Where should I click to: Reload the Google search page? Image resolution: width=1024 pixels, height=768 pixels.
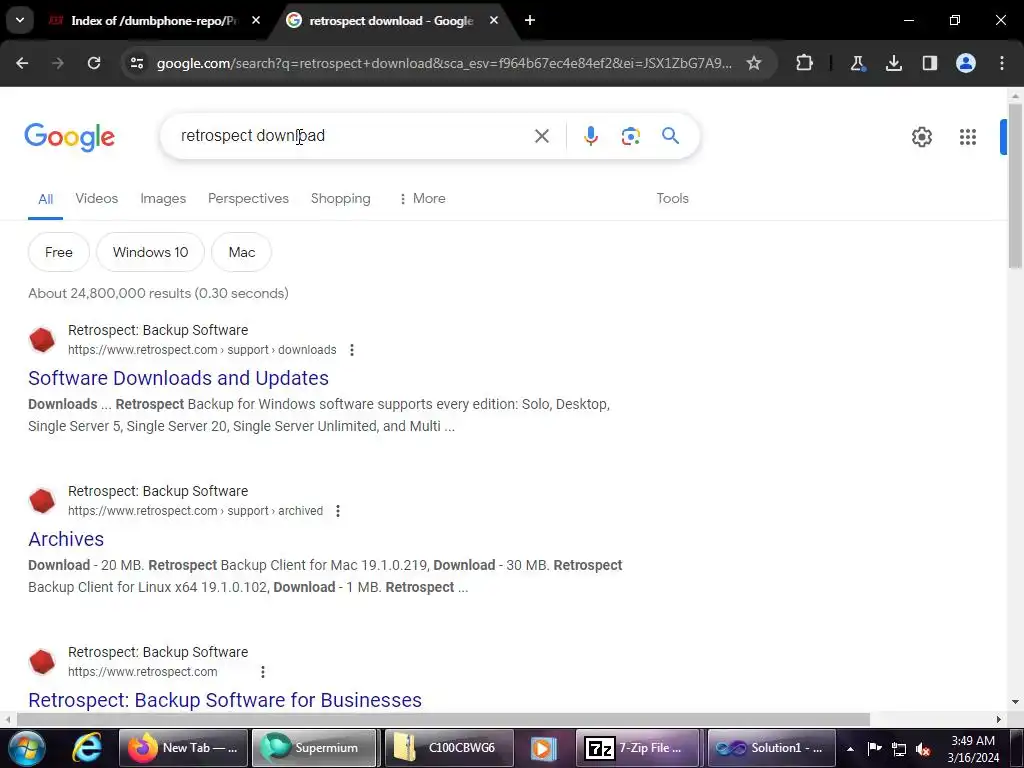pos(94,63)
